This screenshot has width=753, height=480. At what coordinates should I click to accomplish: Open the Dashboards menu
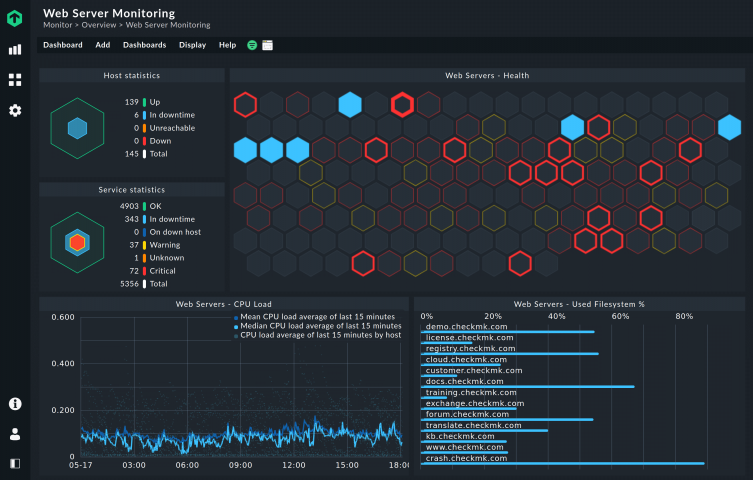pos(145,45)
